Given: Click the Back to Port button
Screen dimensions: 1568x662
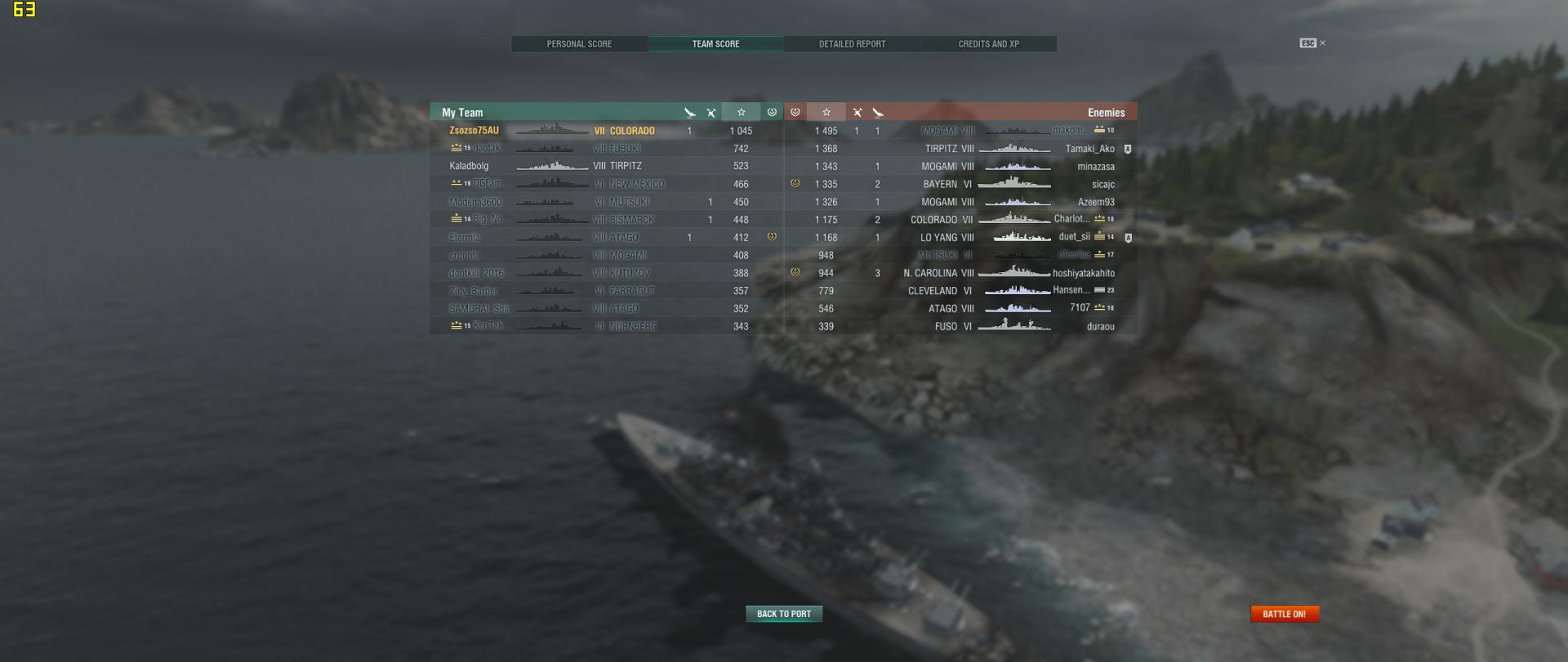Looking at the screenshot, I should point(784,614).
